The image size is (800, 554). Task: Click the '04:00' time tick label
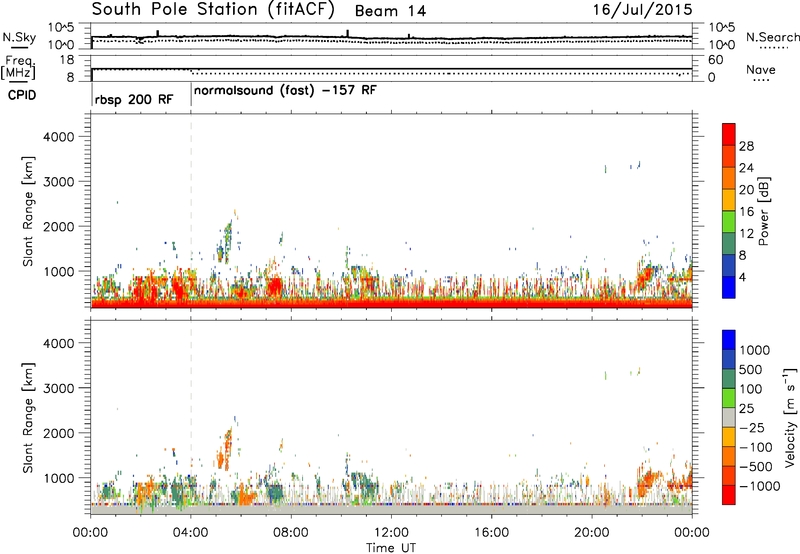(x=191, y=533)
